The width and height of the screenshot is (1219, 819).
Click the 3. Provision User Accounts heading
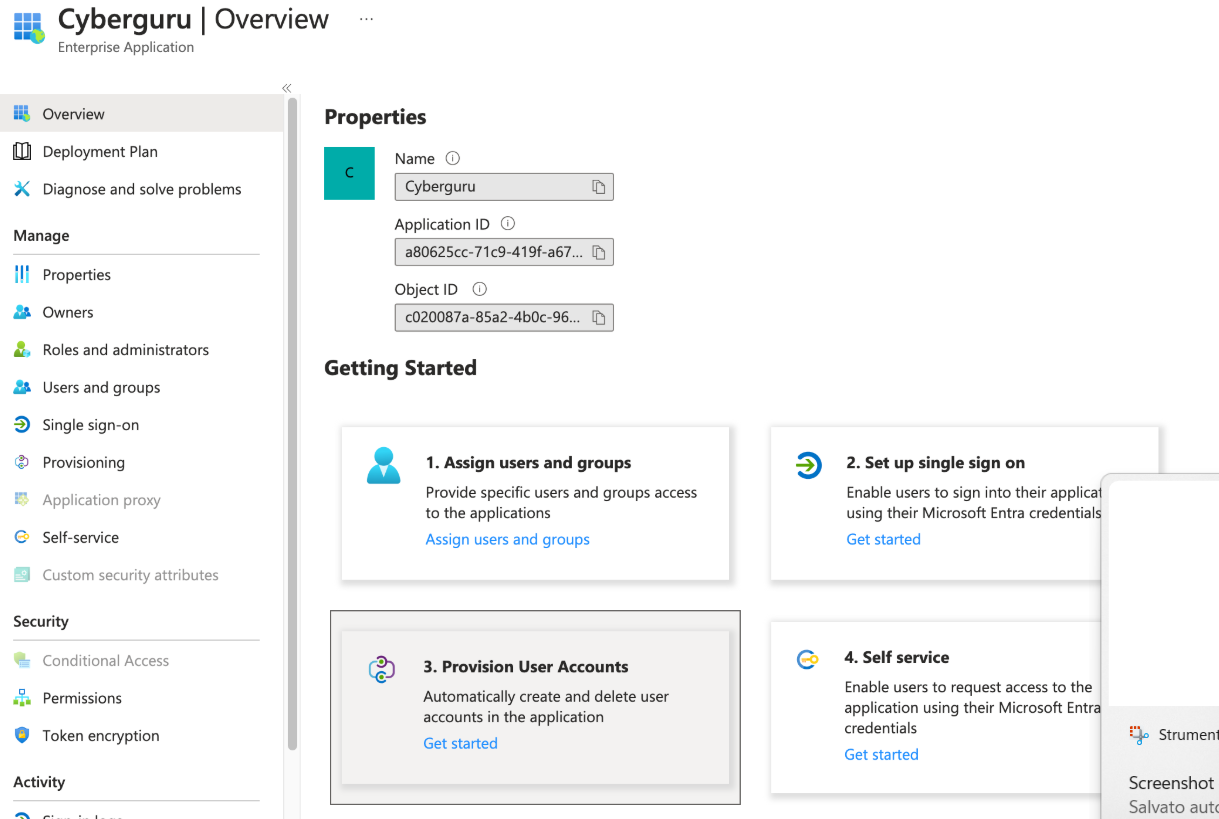[x=526, y=667]
